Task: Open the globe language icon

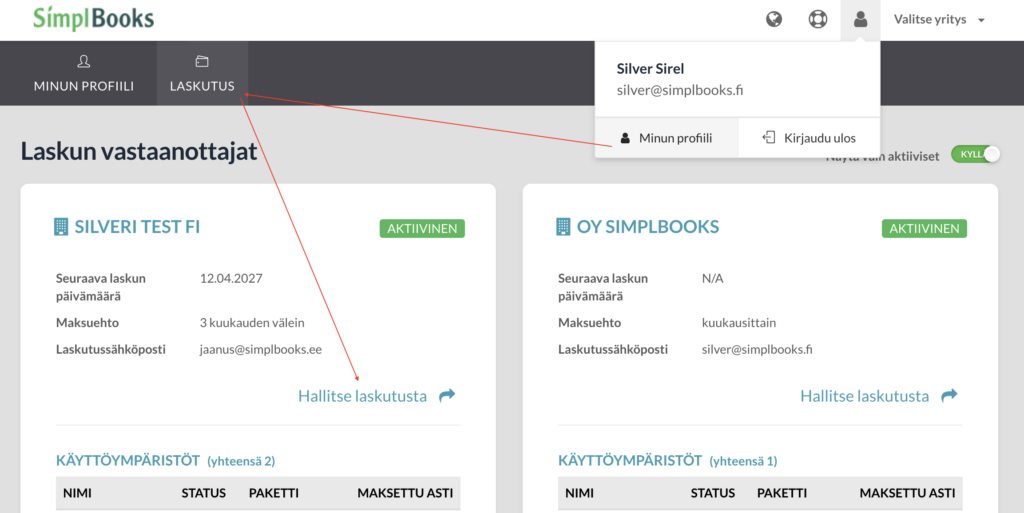Action: tap(774, 19)
